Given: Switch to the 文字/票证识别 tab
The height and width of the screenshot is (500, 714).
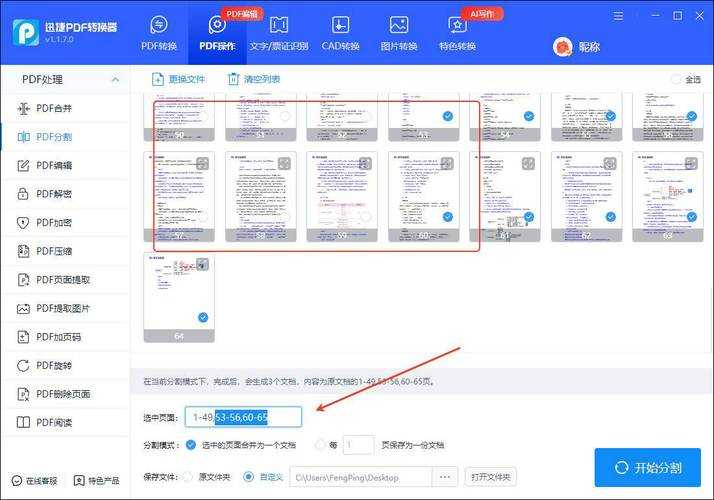Looking at the screenshot, I should click(x=279, y=33).
